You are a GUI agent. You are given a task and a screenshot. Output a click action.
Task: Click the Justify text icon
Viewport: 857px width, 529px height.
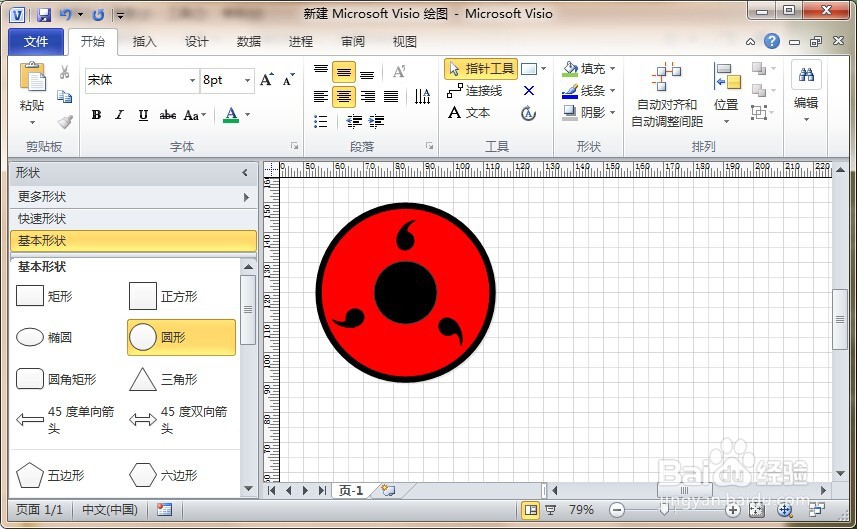click(391, 97)
